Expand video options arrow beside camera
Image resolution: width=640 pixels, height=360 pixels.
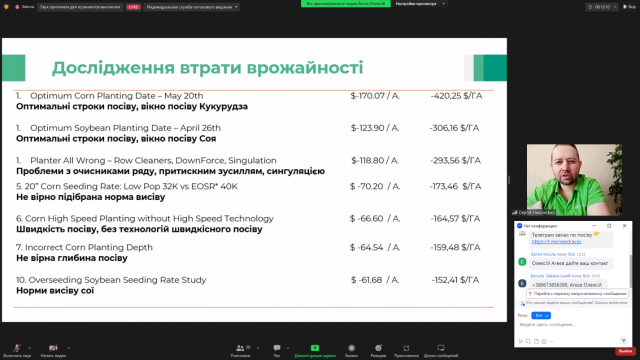point(69,348)
